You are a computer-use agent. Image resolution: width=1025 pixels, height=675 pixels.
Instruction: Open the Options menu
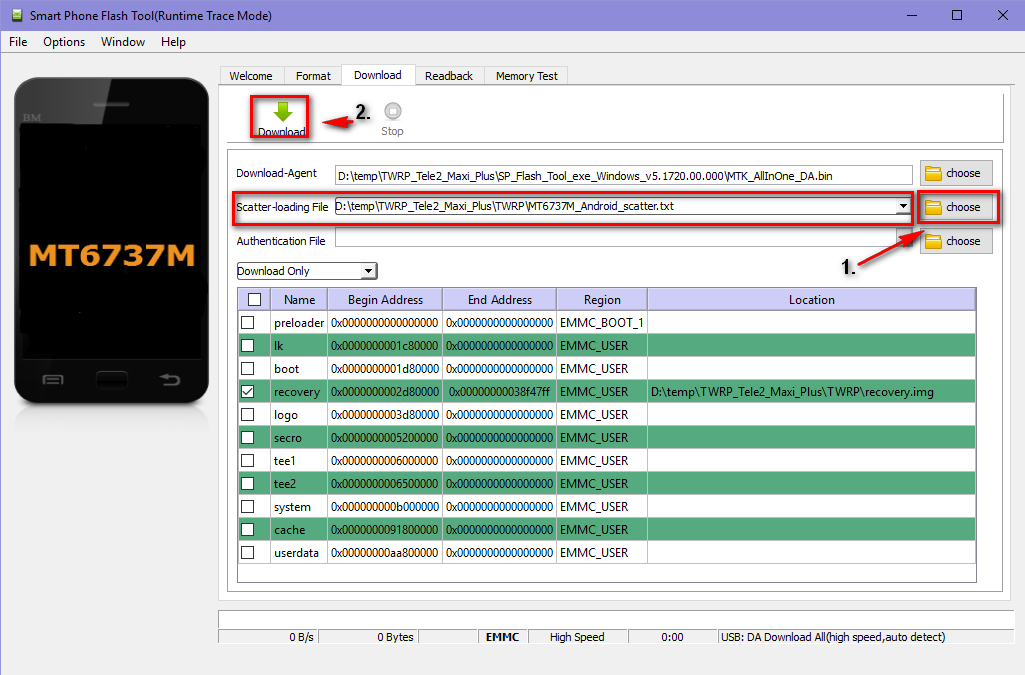(64, 42)
